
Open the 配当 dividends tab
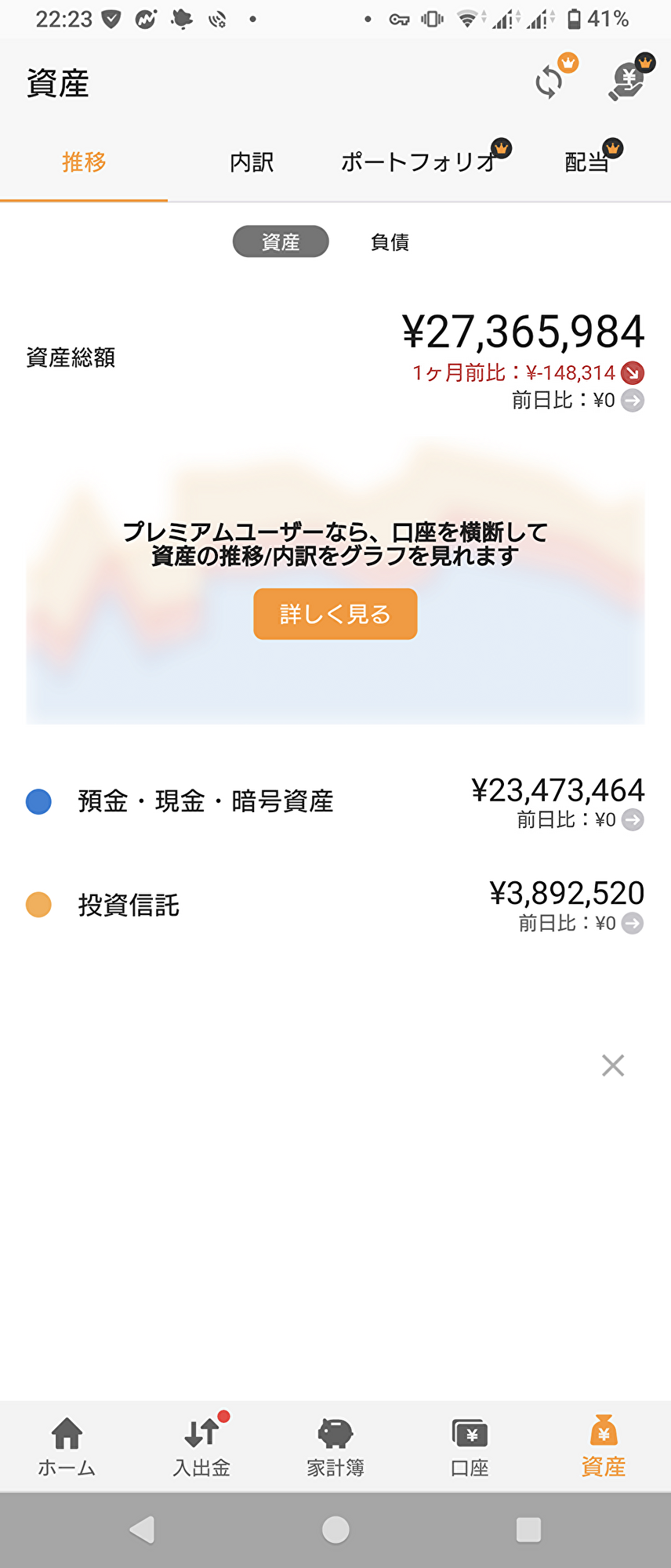587,162
